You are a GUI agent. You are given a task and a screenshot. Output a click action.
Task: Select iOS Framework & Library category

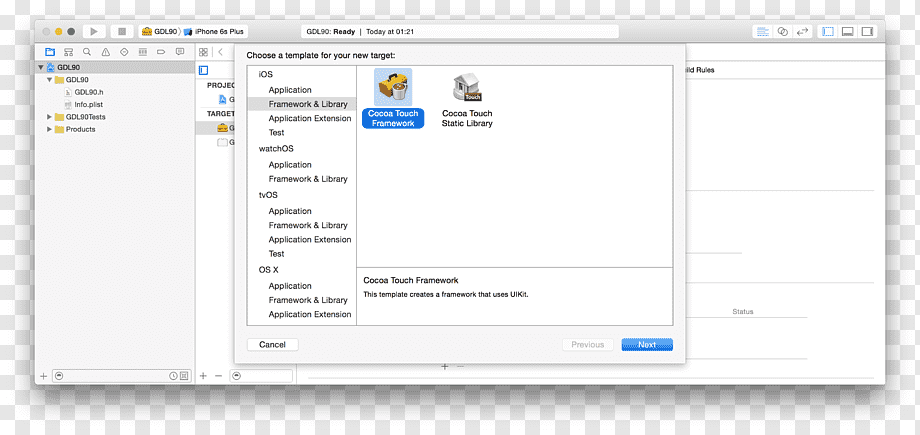point(308,104)
